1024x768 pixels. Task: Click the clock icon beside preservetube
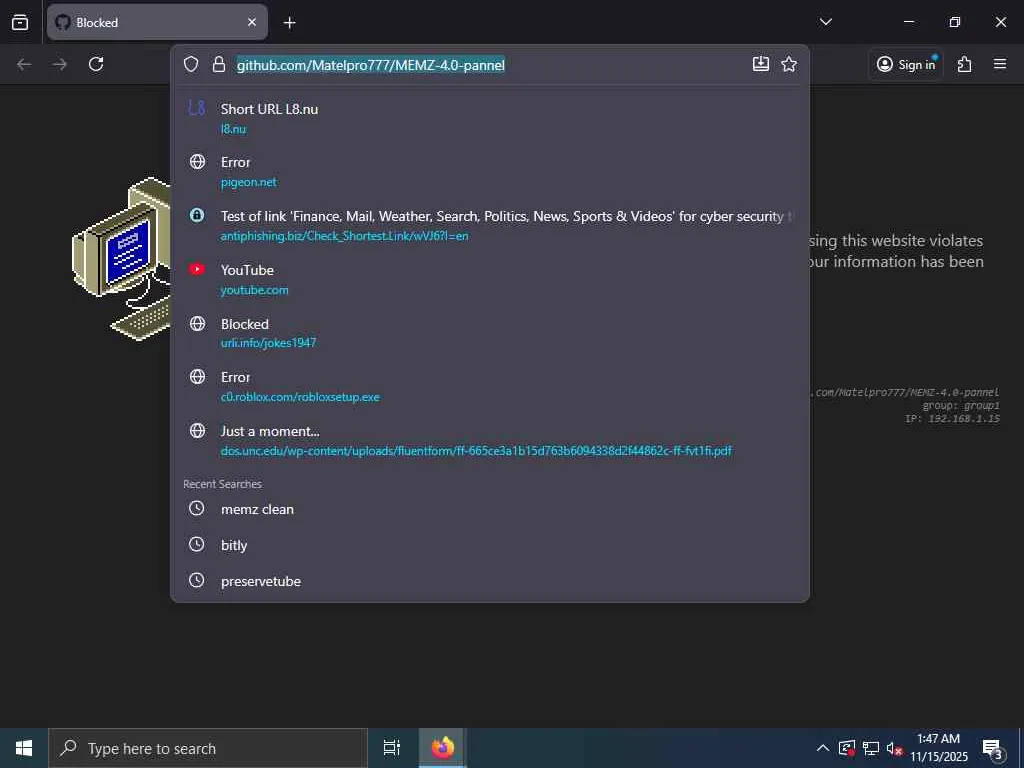(x=197, y=580)
